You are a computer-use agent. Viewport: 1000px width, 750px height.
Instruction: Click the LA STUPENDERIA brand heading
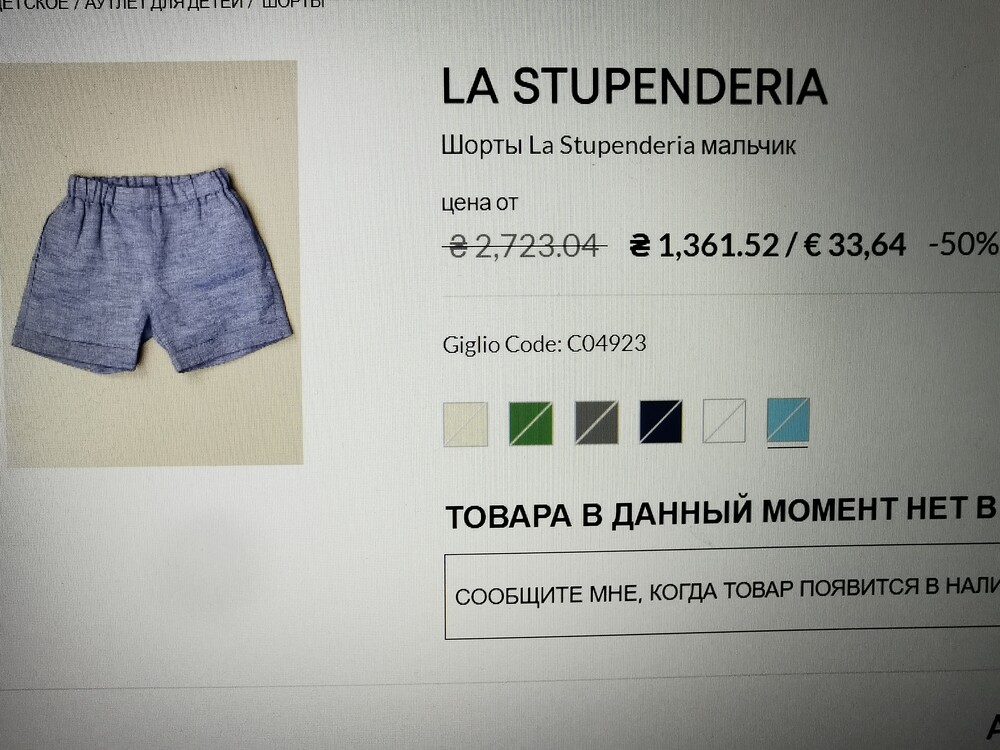[634, 86]
